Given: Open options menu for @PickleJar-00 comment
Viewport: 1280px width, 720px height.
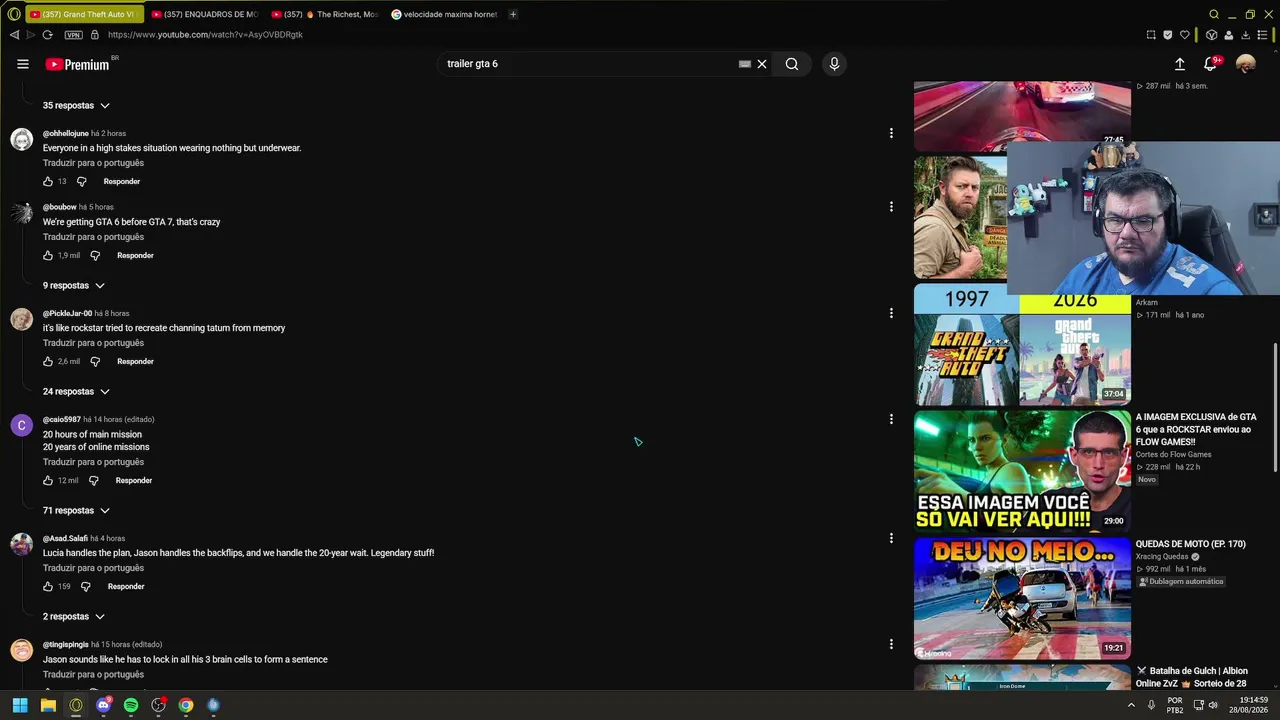Looking at the screenshot, I should pos(891,313).
